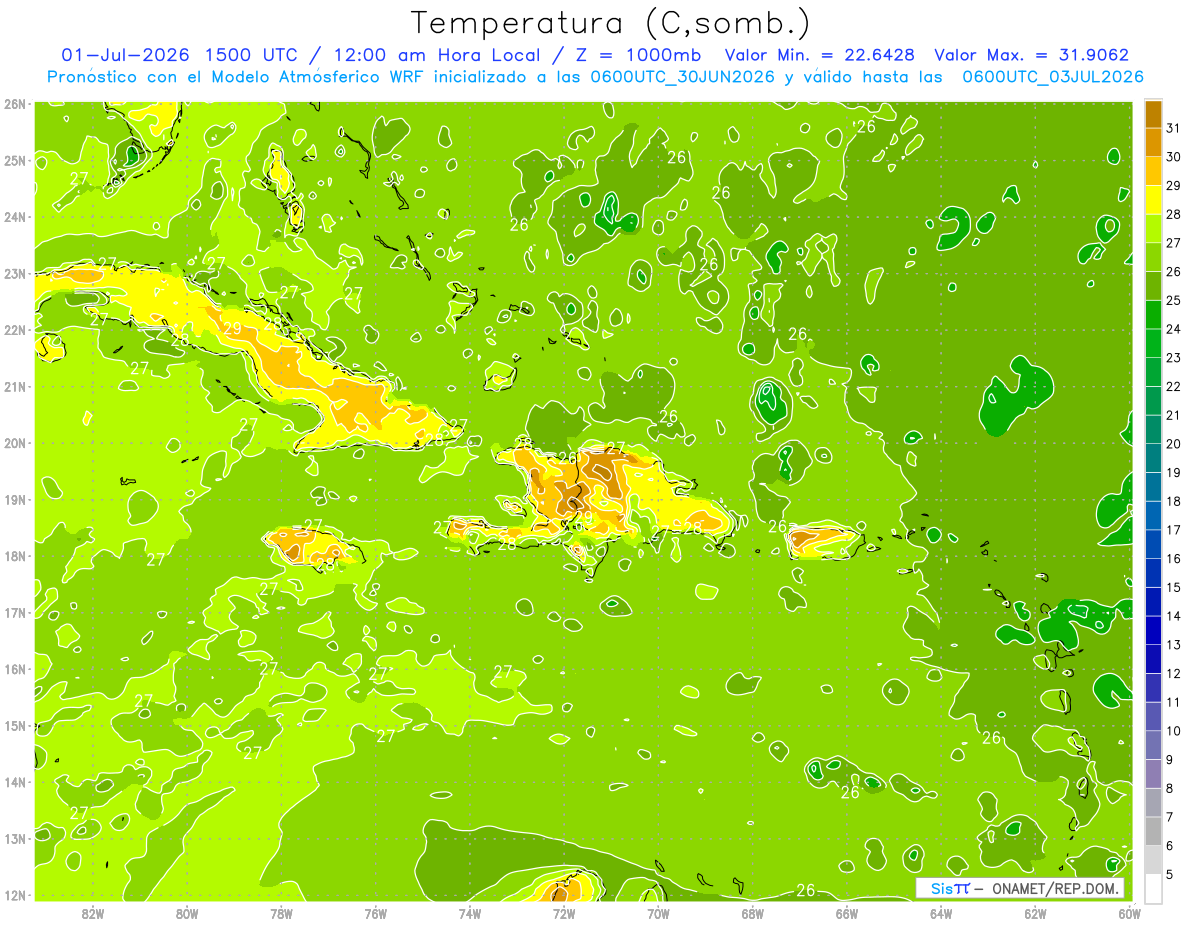Click the 80W longitude axis label

187,913
